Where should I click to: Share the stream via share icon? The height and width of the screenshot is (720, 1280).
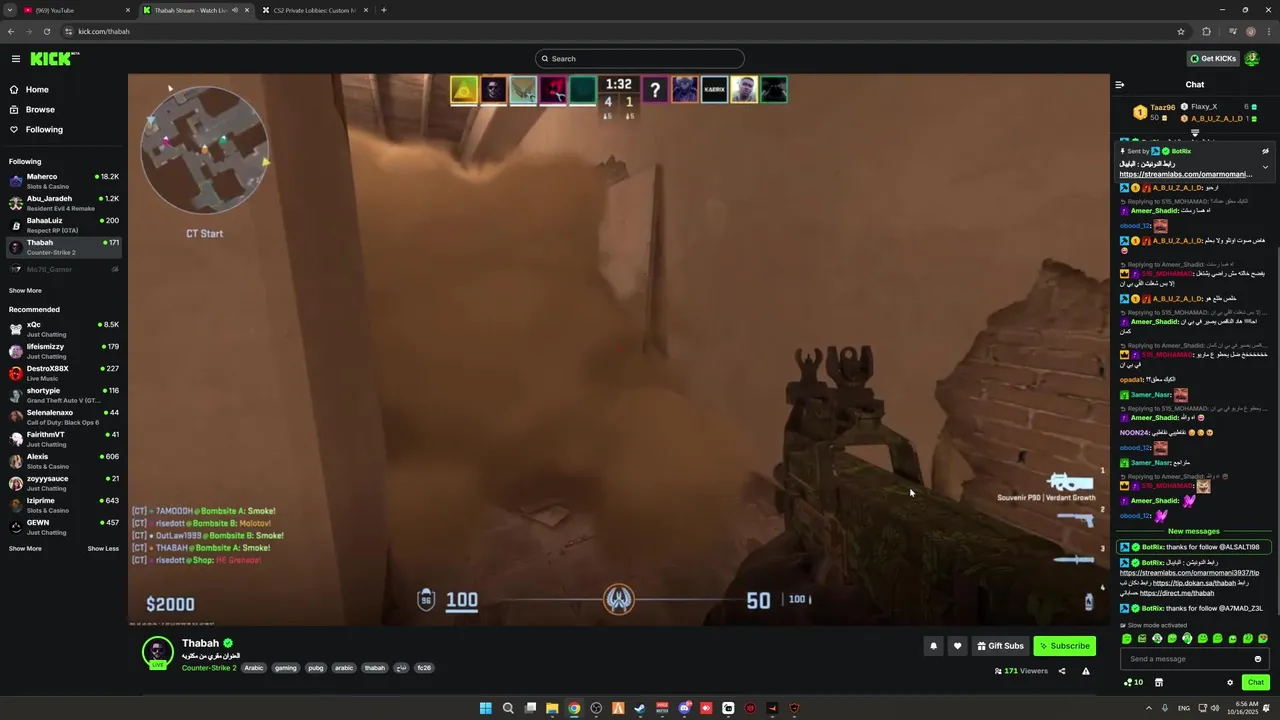click(x=1062, y=671)
